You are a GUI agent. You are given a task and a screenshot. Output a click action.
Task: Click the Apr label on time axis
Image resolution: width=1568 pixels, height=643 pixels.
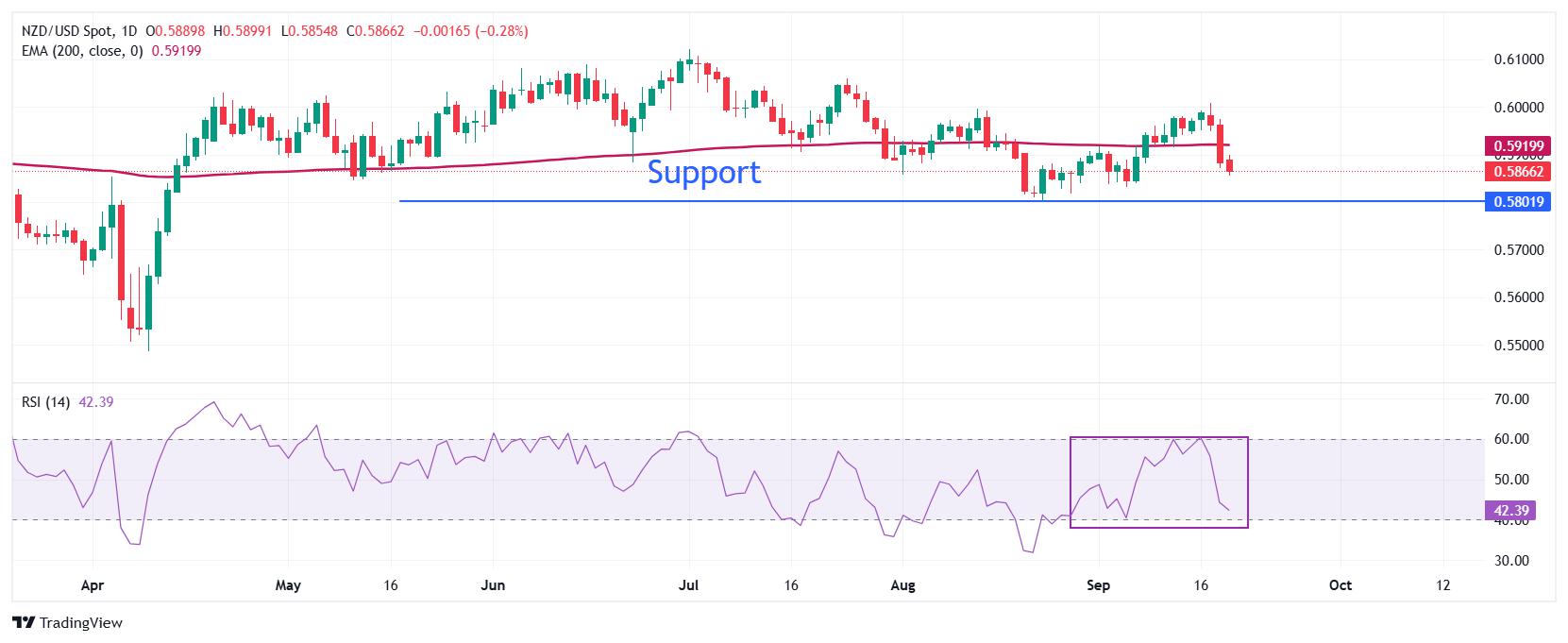tap(92, 585)
